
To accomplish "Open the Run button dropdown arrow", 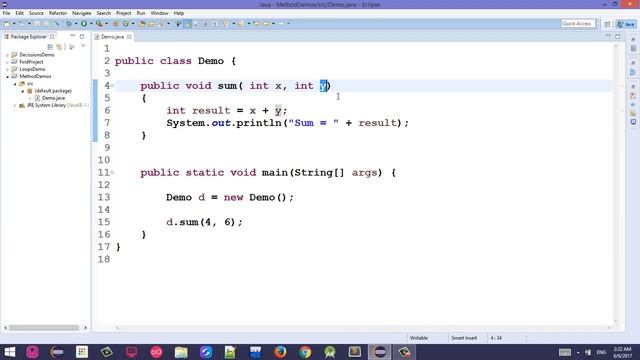I will click(91, 24).
